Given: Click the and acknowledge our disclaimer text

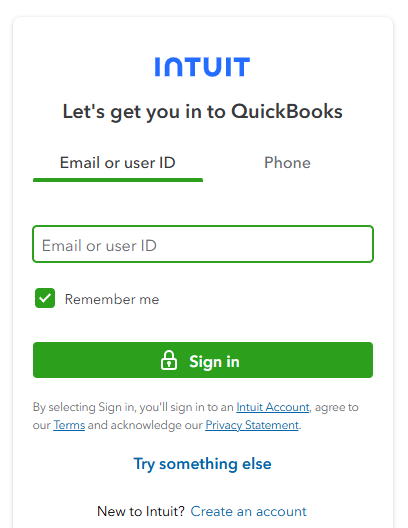Looking at the screenshot, I should (145, 425).
